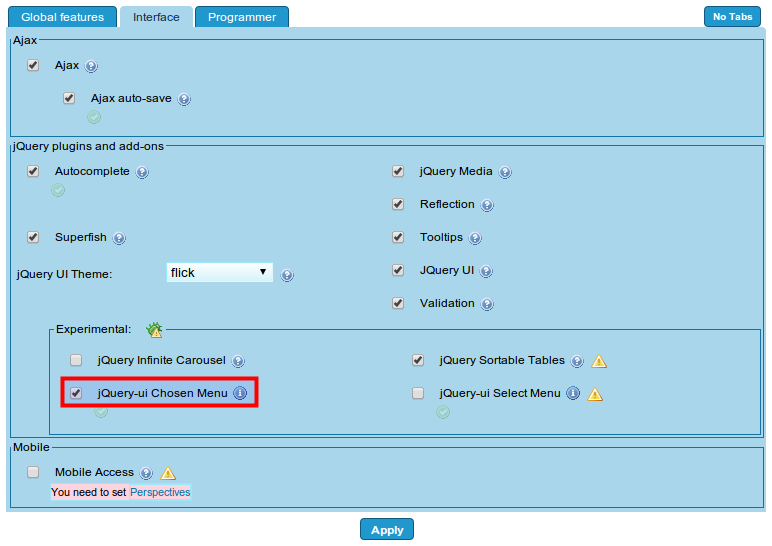Disable the Superfish checkbox
Image resolution: width=772 pixels, height=546 pixels.
(x=33, y=238)
